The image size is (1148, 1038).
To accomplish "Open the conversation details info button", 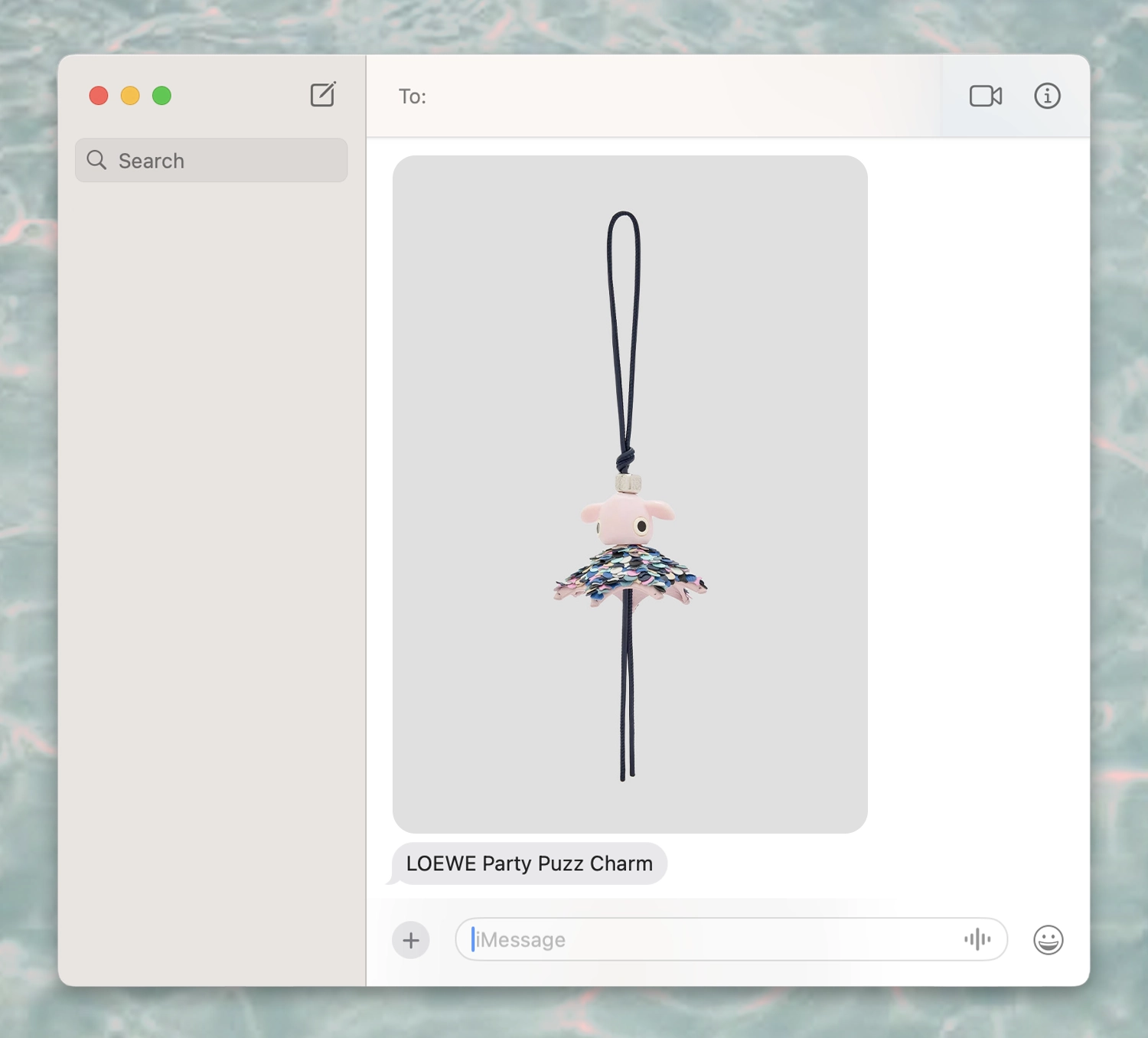I will 1047,96.
